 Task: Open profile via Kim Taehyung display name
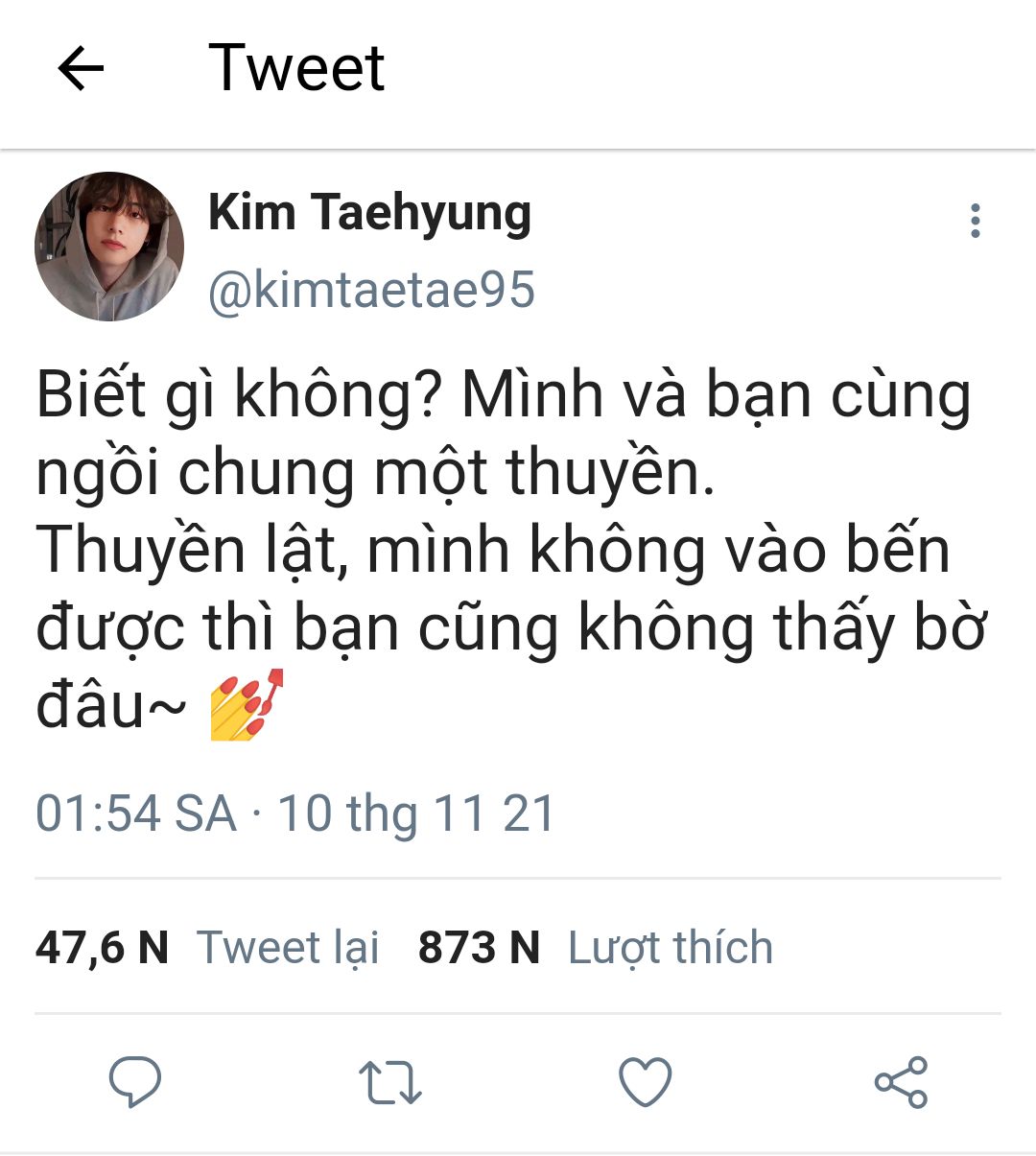click(x=369, y=213)
